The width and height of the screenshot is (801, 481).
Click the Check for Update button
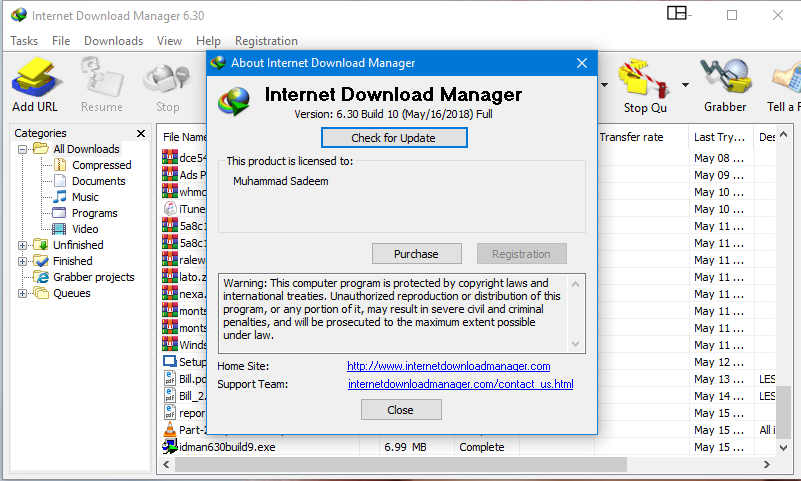(x=394, y=138)
